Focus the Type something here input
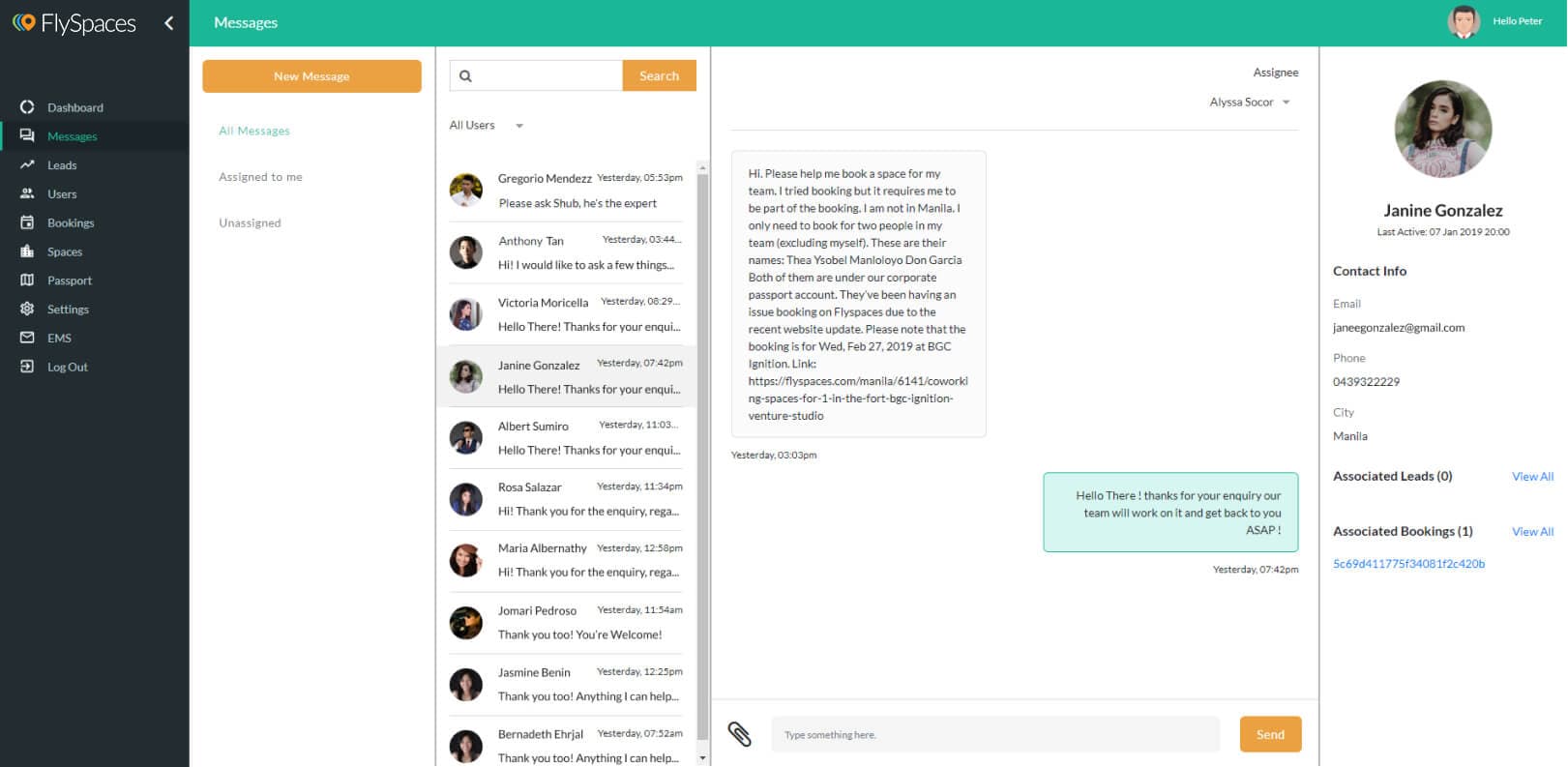Screen dimensions: 1568x767 (x=994, y=735)
